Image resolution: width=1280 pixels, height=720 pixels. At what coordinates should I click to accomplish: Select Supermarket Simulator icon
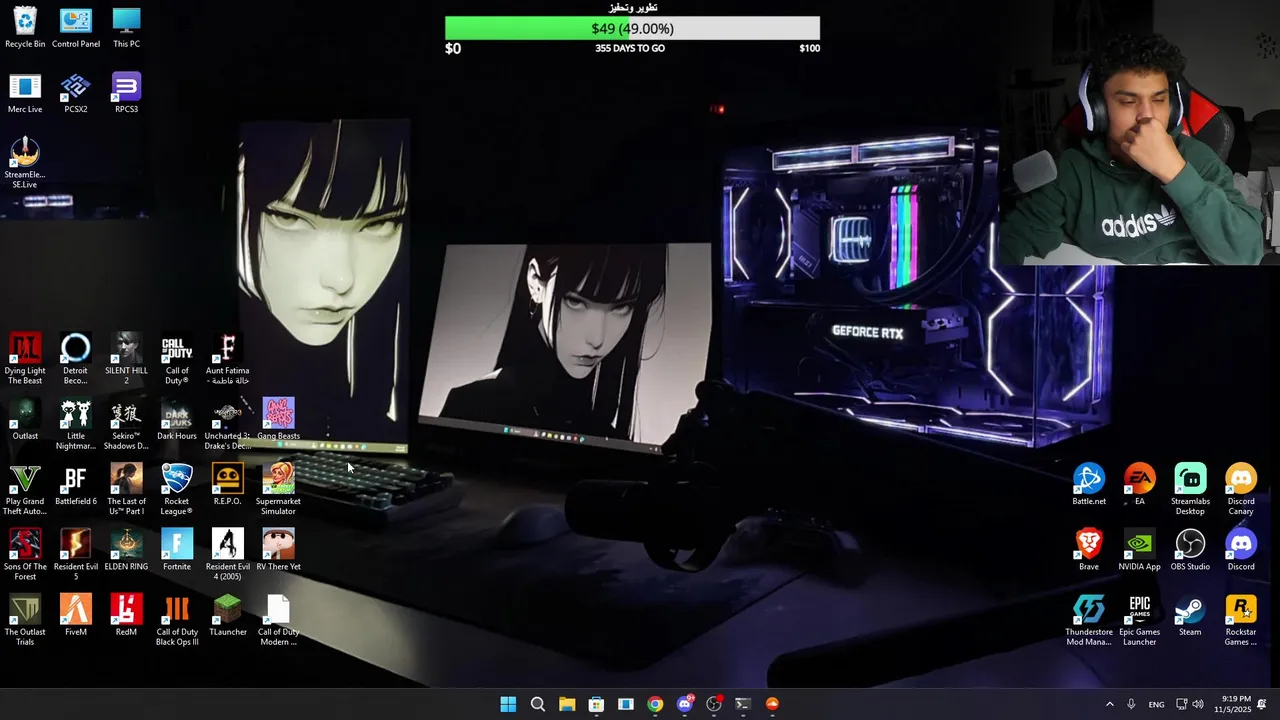point(278,490)
